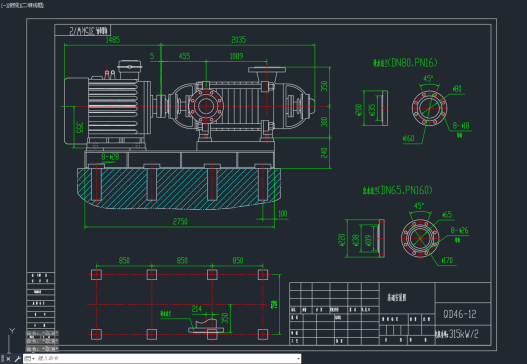
Task: Close the command line window
Action: (x=8, y=359)
